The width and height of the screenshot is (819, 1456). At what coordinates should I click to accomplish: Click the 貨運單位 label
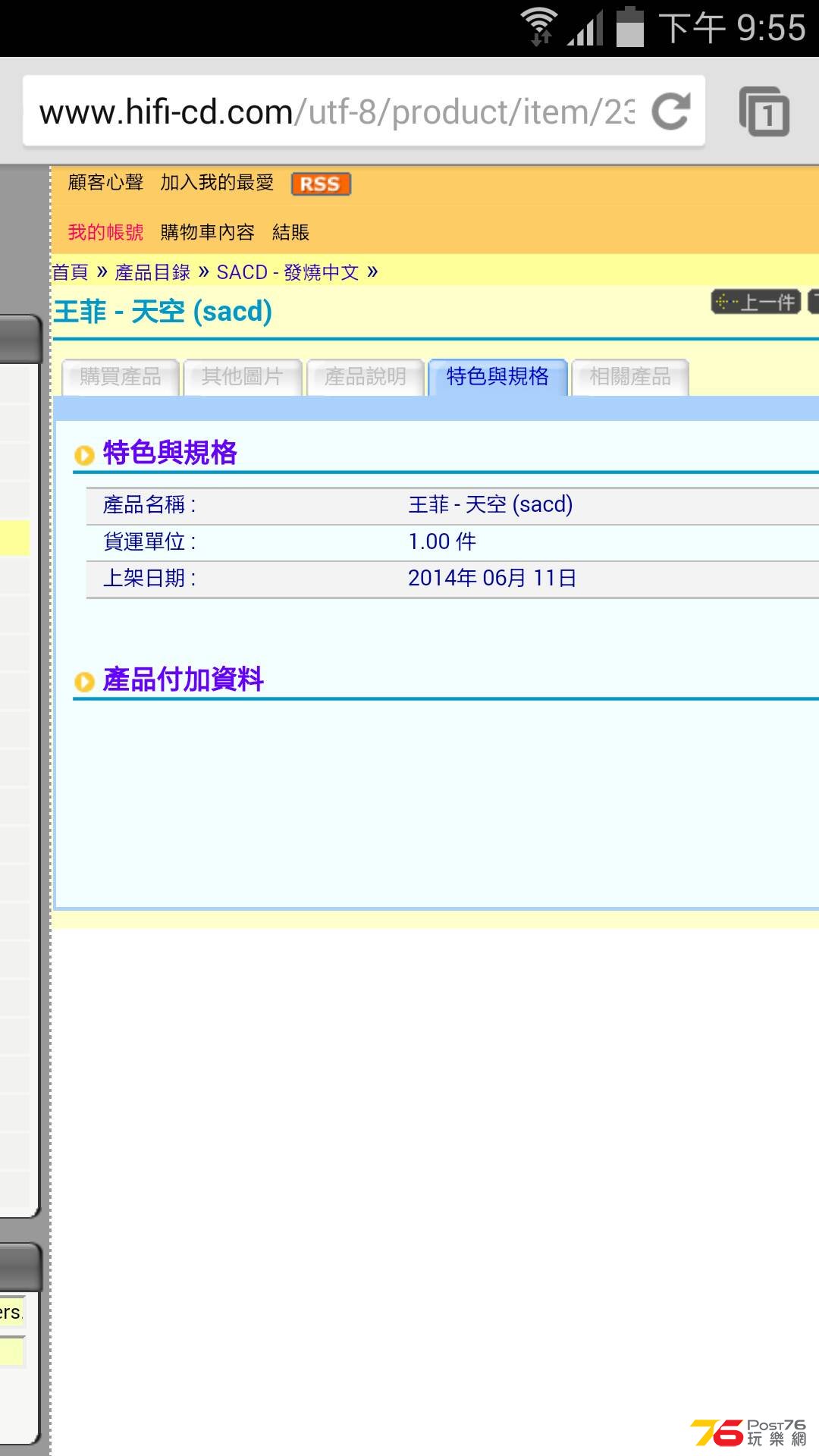(149, 541)
